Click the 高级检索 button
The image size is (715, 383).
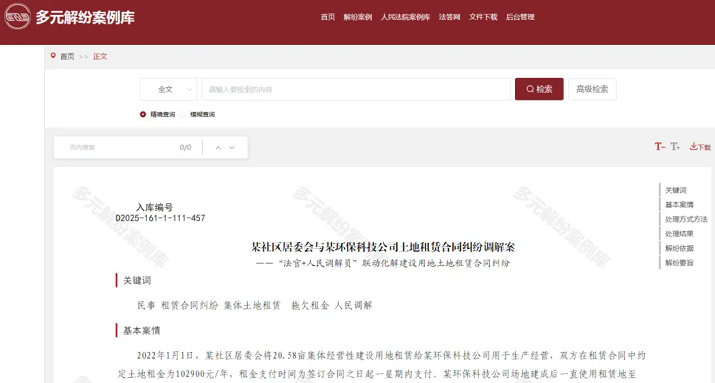point(592,89)
